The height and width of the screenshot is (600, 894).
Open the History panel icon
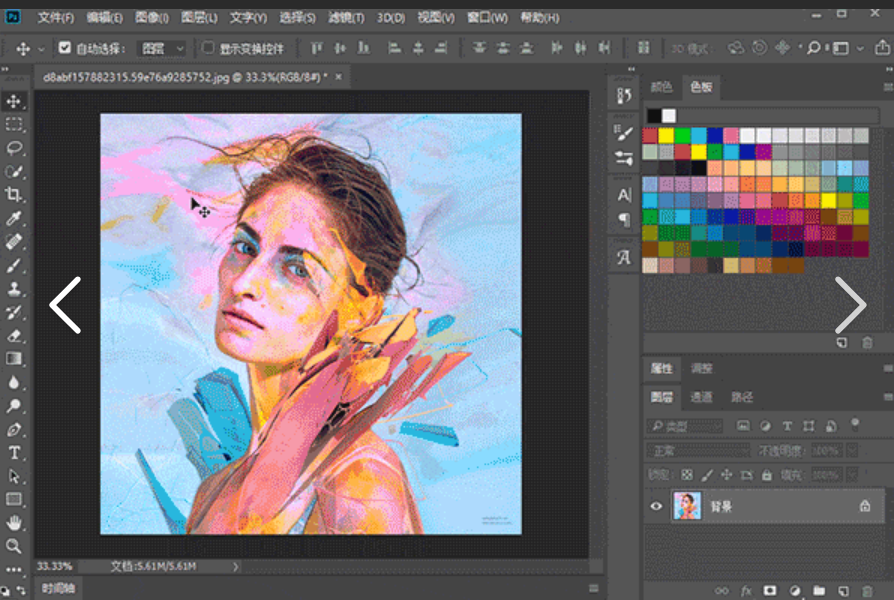624,95
